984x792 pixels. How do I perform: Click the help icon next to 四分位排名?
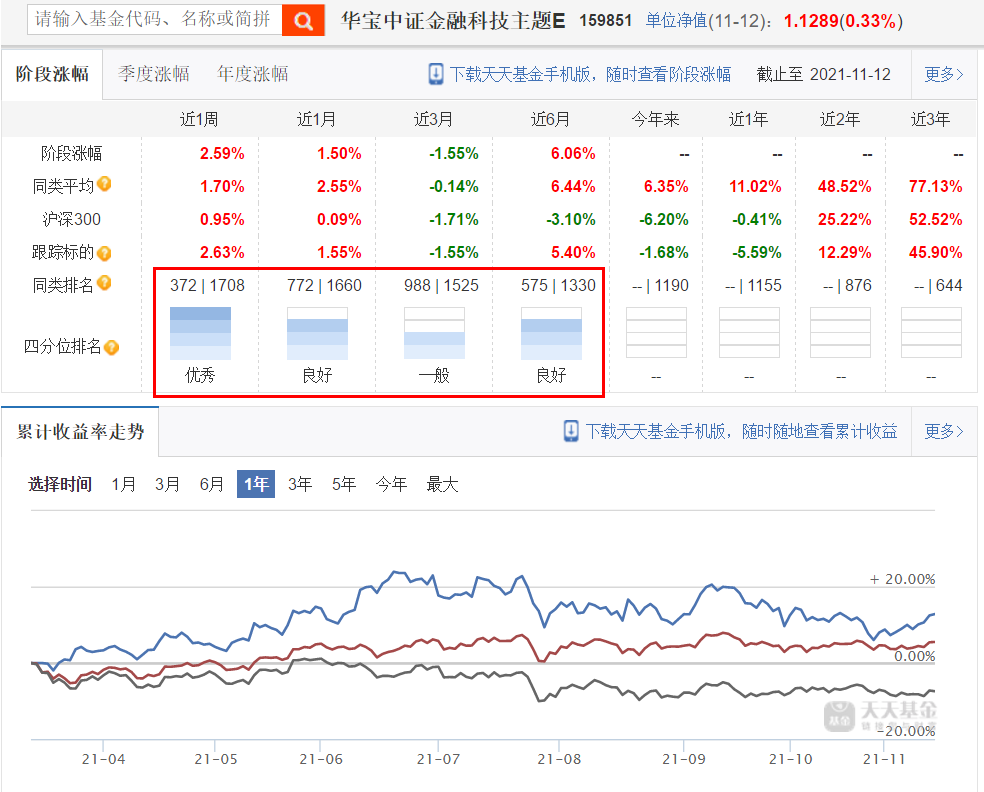(111, 347)
